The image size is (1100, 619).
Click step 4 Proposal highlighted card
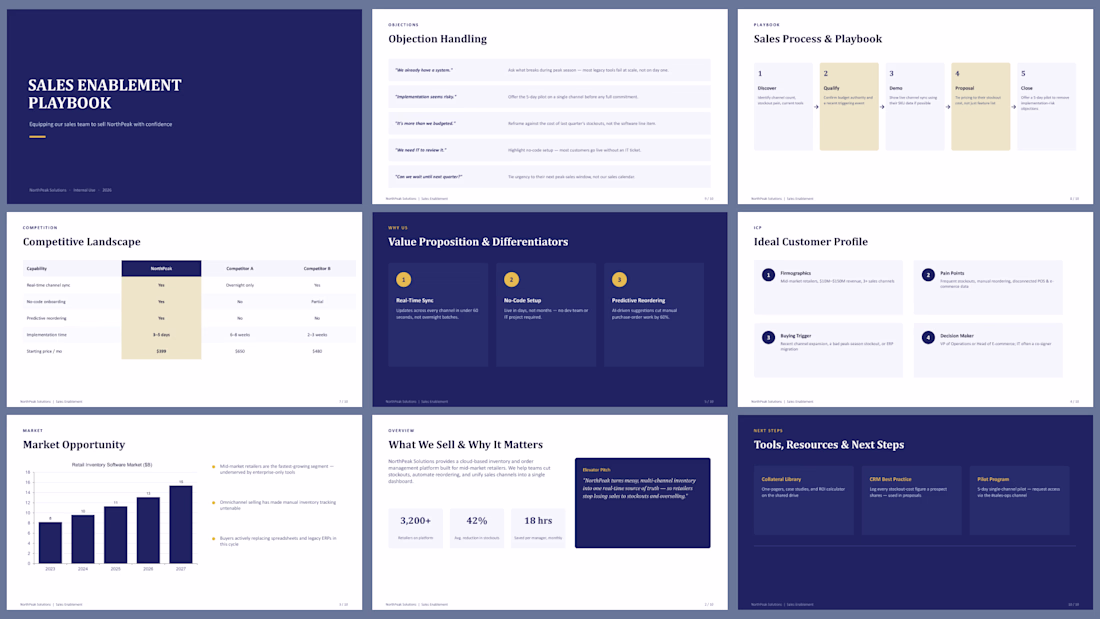click(981, 107)
